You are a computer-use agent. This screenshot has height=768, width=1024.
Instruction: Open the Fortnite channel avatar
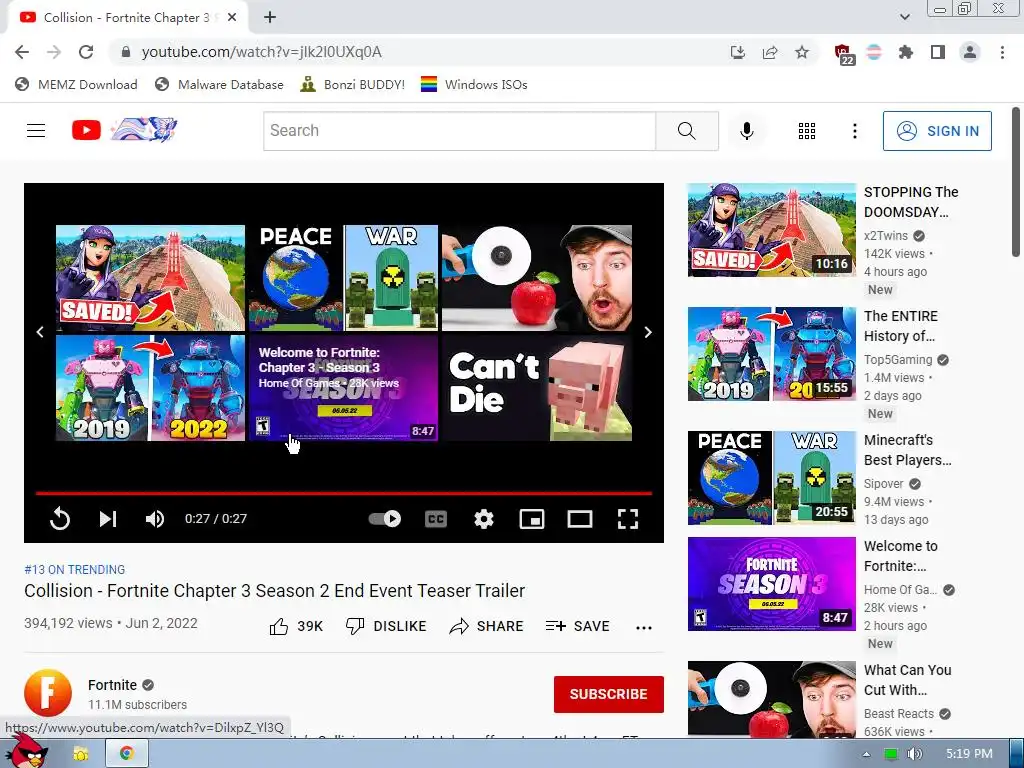[x=48, y=693]
